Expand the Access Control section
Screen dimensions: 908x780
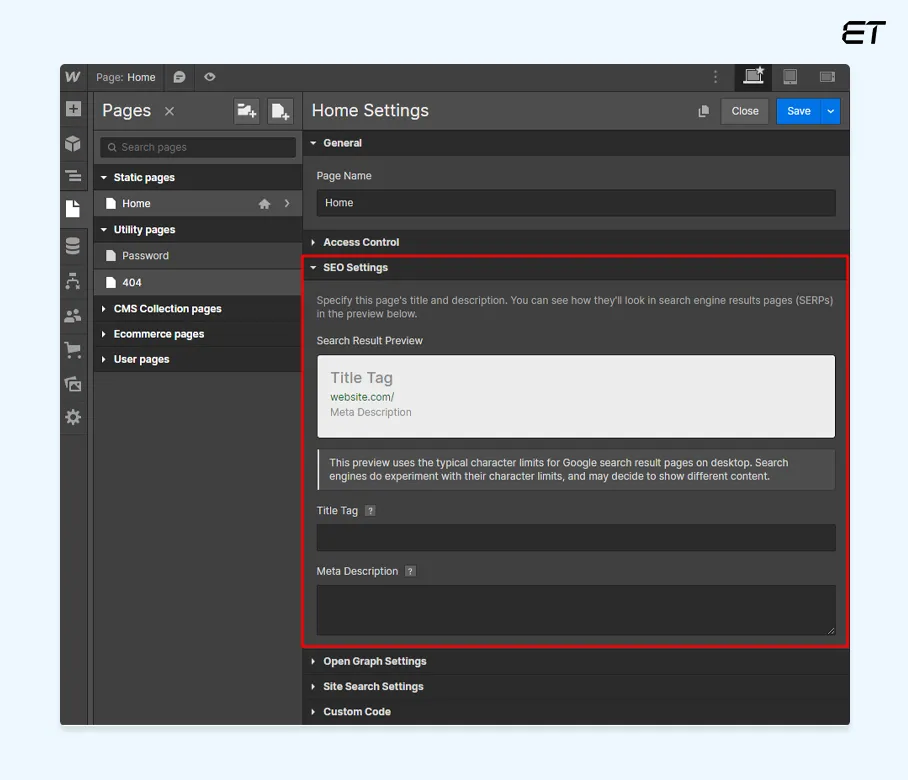(x=576, y=242)
